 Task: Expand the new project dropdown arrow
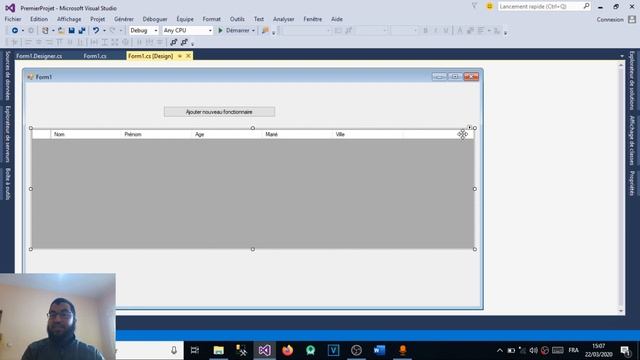[x=53, y=31]
